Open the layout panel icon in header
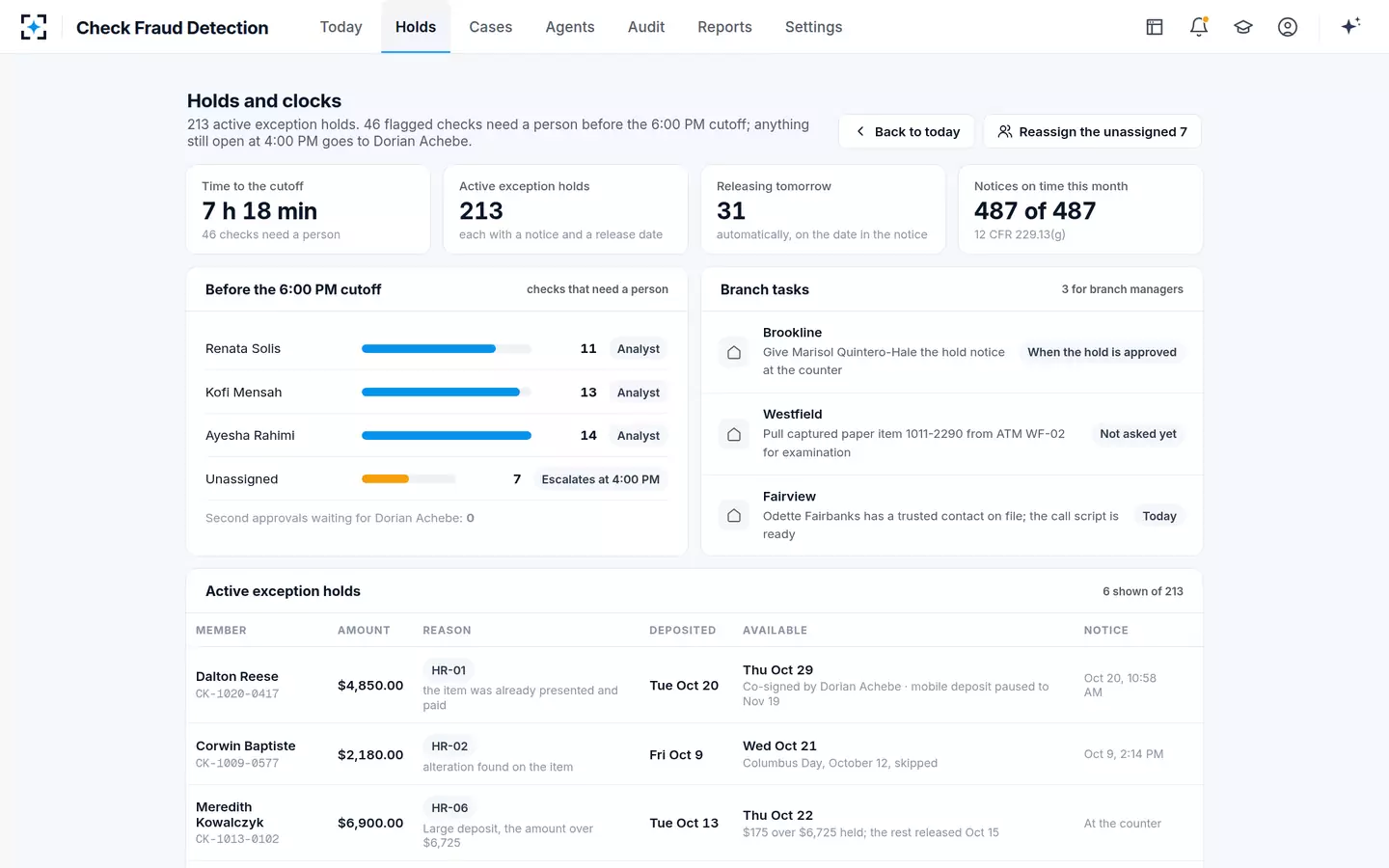This screenshot has height=868, width=1389. 1155,27
